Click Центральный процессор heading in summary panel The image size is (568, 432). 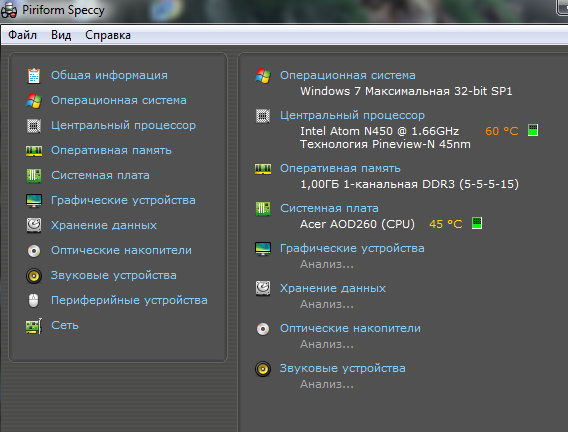pos(352,116)
